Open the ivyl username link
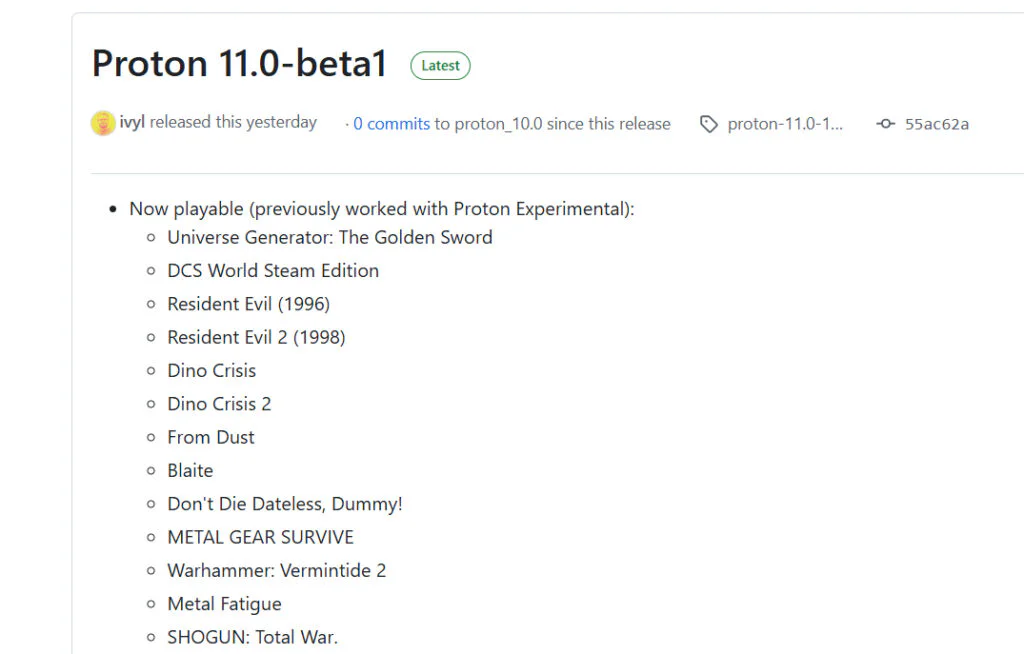The height and width of the screenshot is (654, 1024). (134, 122)
